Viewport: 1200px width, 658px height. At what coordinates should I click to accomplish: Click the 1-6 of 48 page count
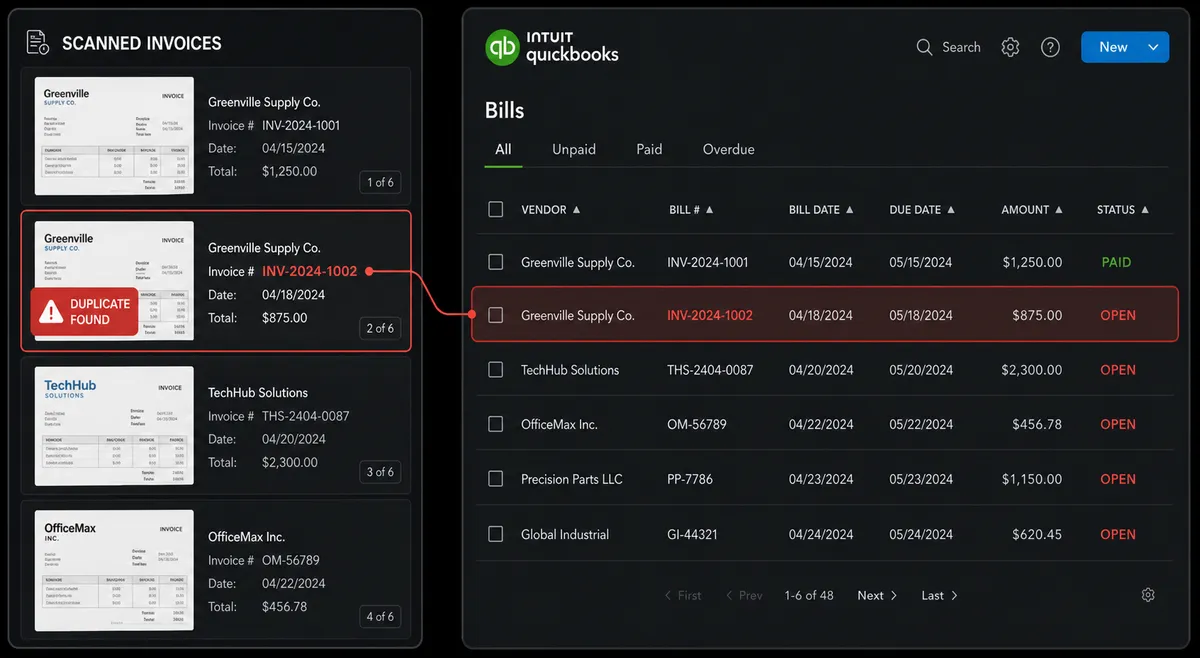[809, 595]
